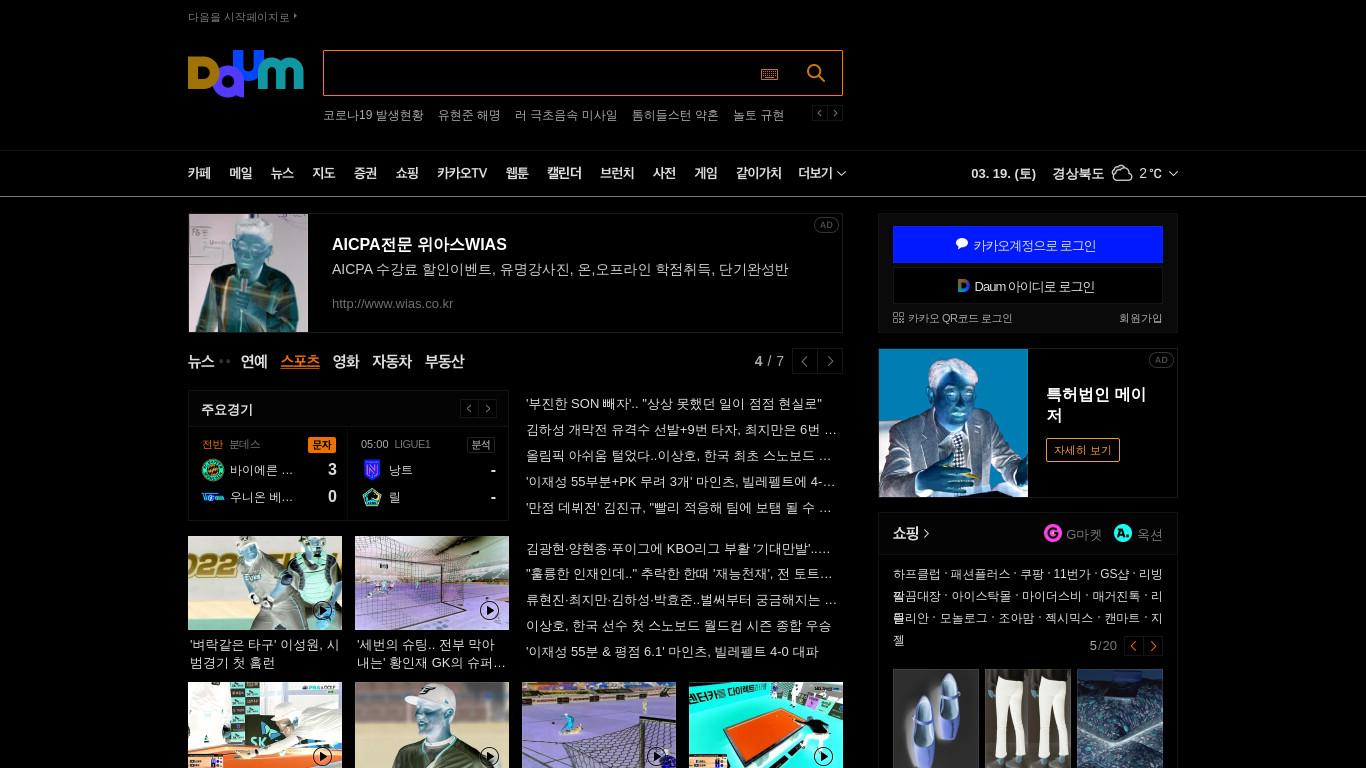
Task: Open the AICPA lecturer ad image
Action: click(248, 273)
